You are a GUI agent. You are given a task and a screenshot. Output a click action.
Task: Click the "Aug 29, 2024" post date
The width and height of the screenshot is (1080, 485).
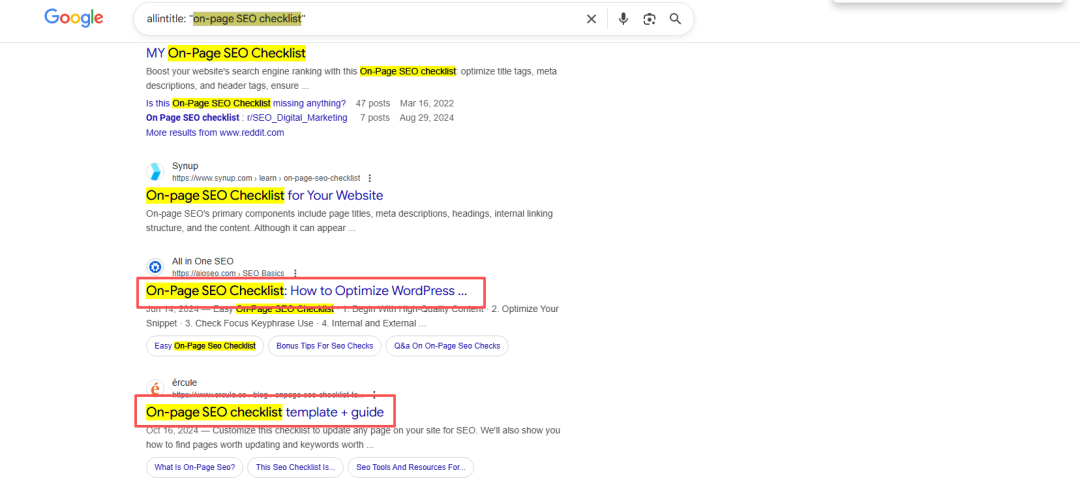pyautogui.click(x=426, y=118)
